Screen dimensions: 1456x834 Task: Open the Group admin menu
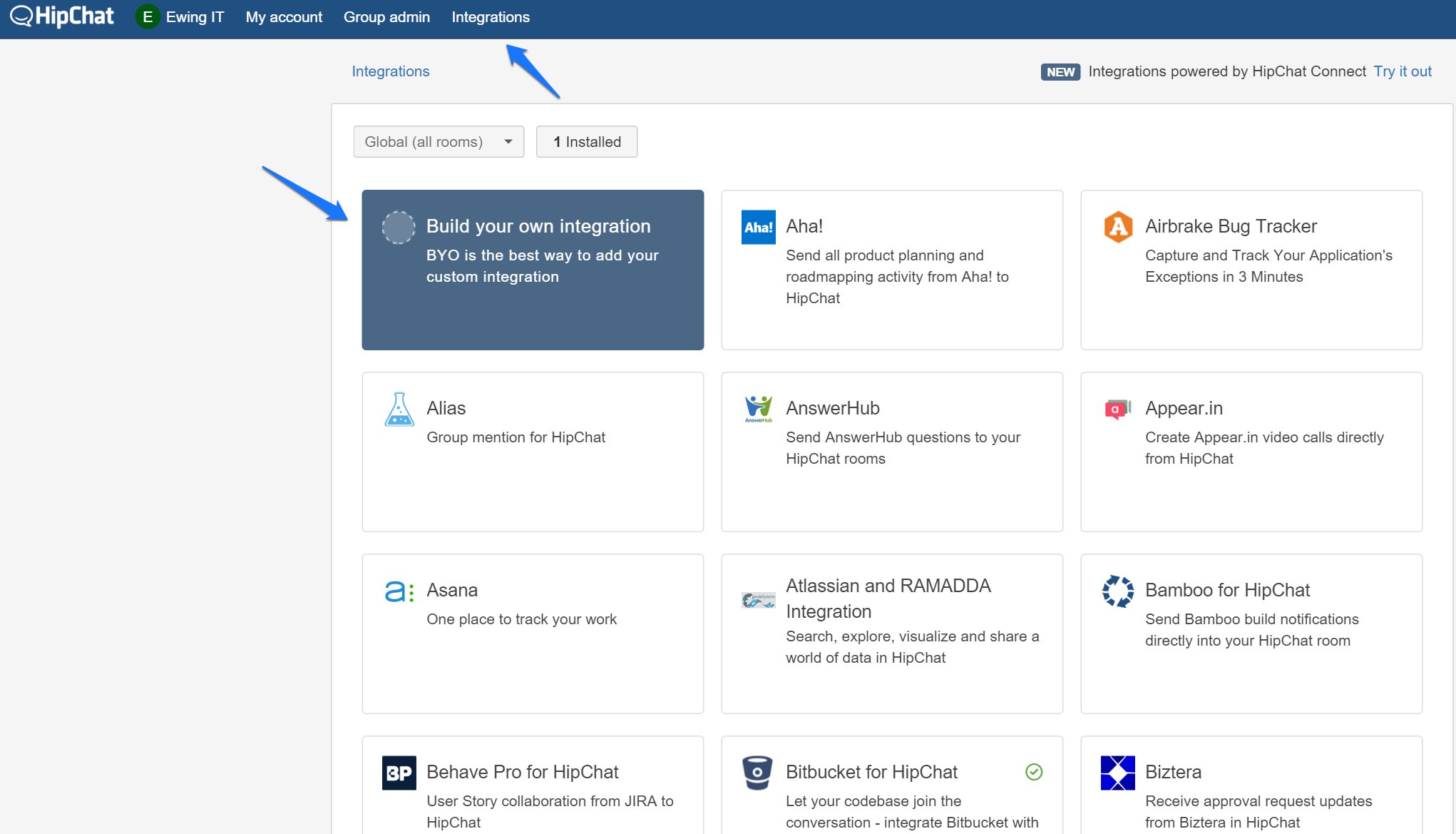click(386, 16)
